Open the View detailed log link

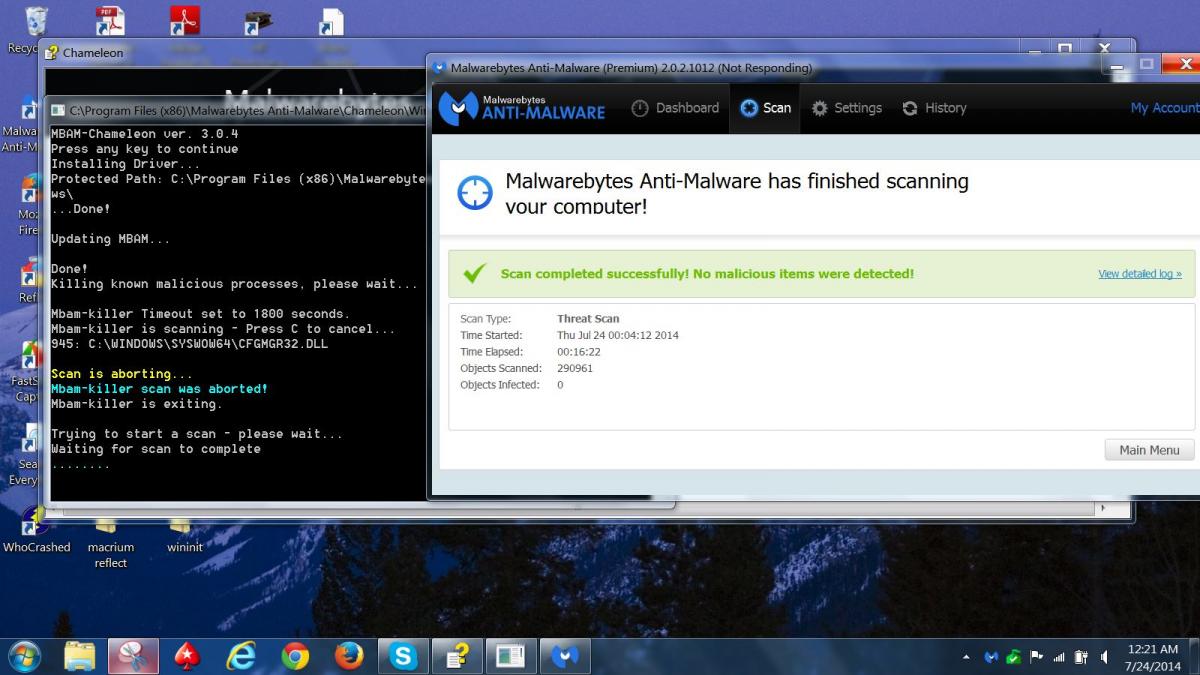tap(1140, 274)
